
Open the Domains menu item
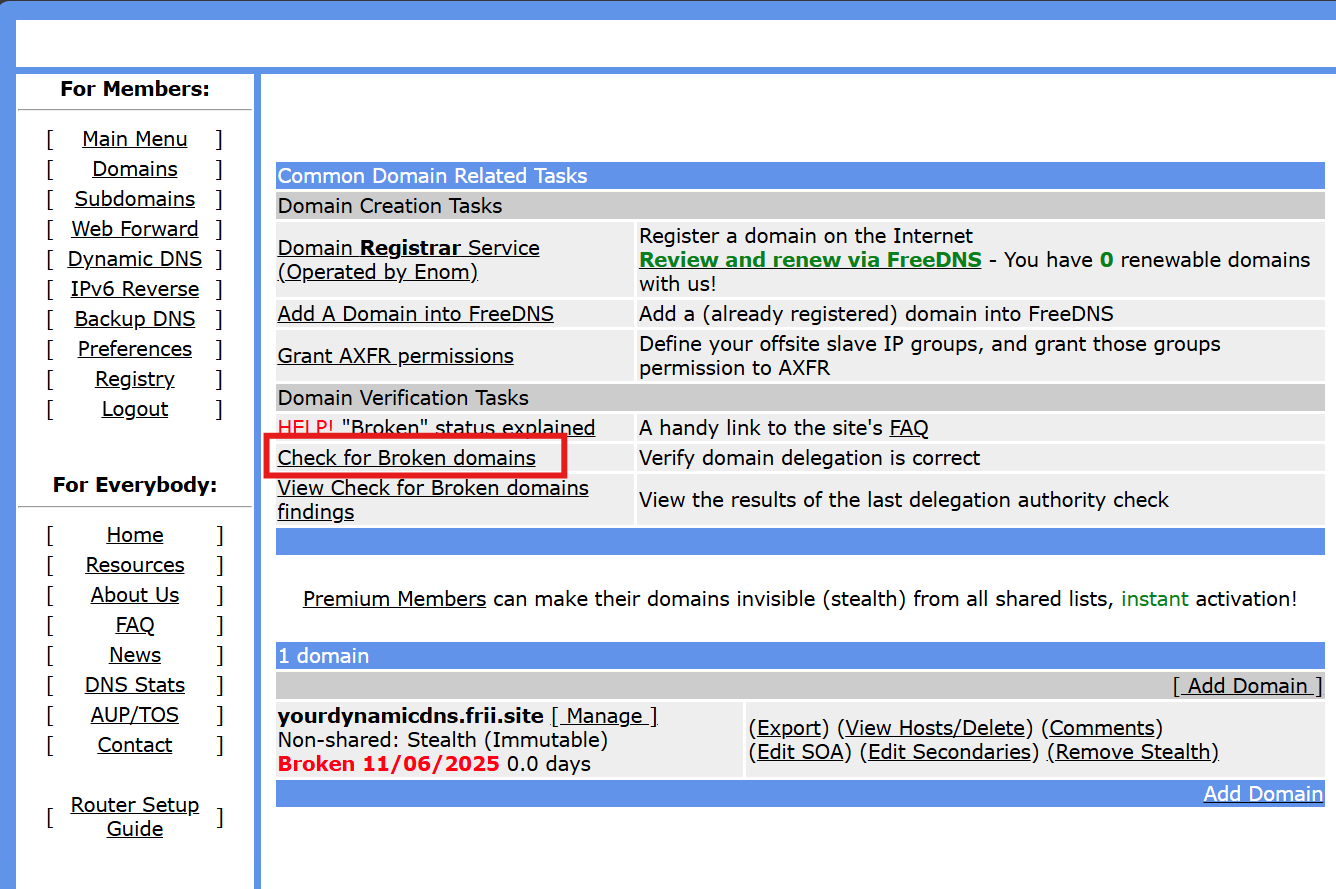coord(135,169)
